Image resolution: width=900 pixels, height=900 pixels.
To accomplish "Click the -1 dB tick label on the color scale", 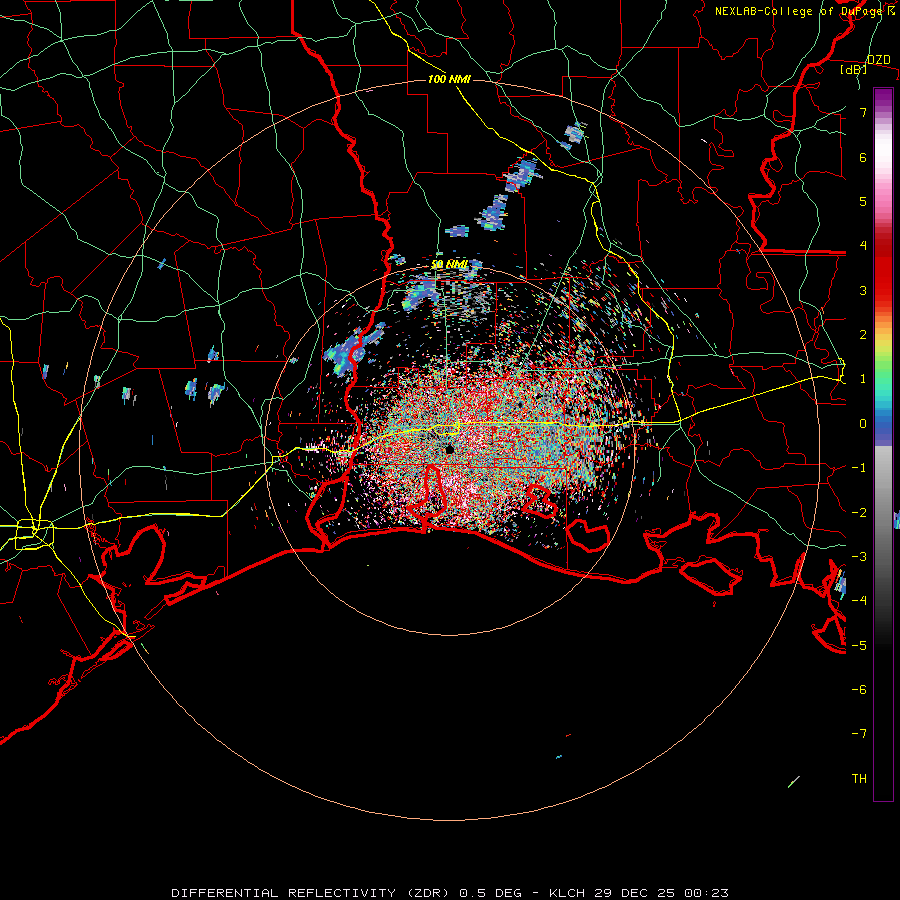I will [859, 468].
